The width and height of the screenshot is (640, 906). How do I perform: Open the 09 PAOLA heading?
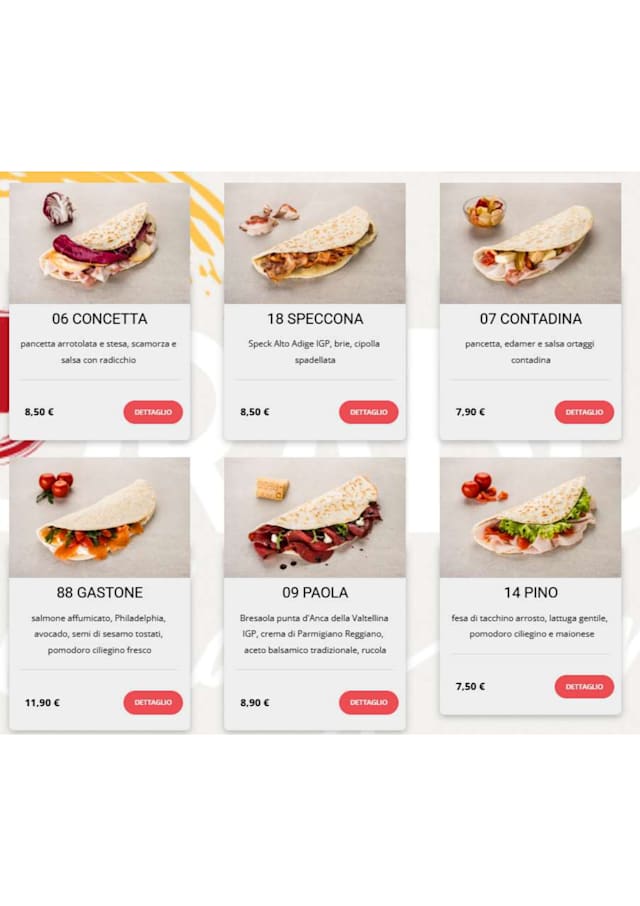315,593
